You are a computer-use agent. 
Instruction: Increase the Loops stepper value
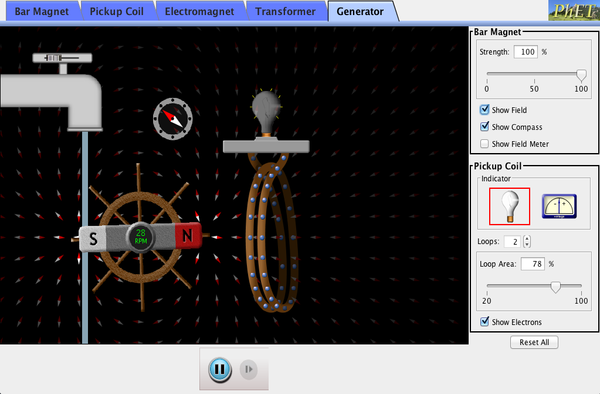pos(527,239)
